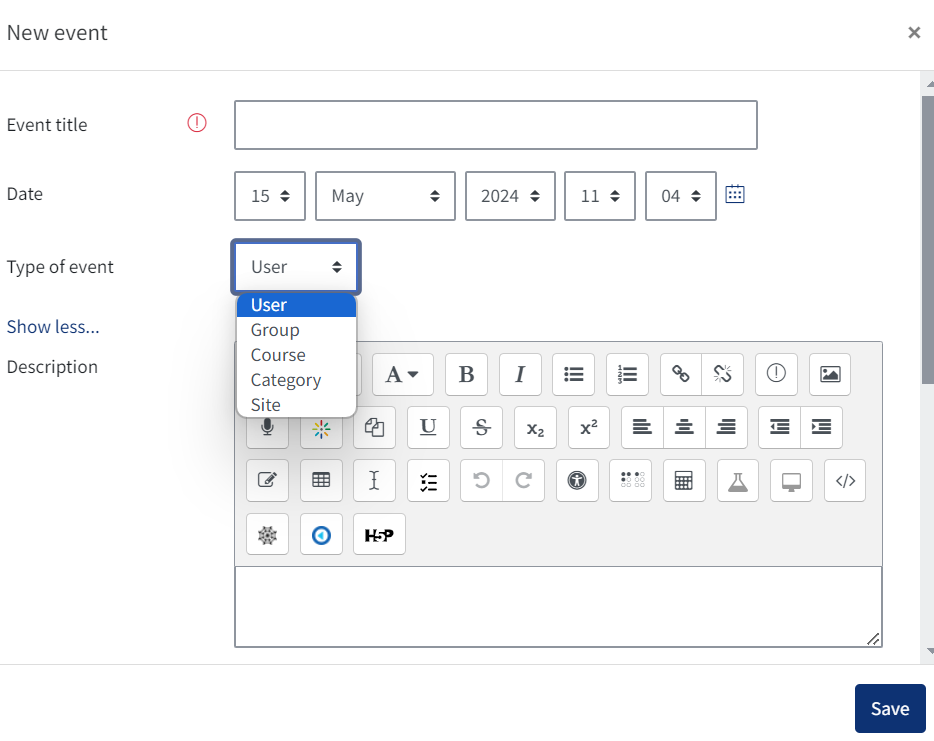Close the New event dialog
The width and height of the screenshot is (934, 741).
coord(914,33)
